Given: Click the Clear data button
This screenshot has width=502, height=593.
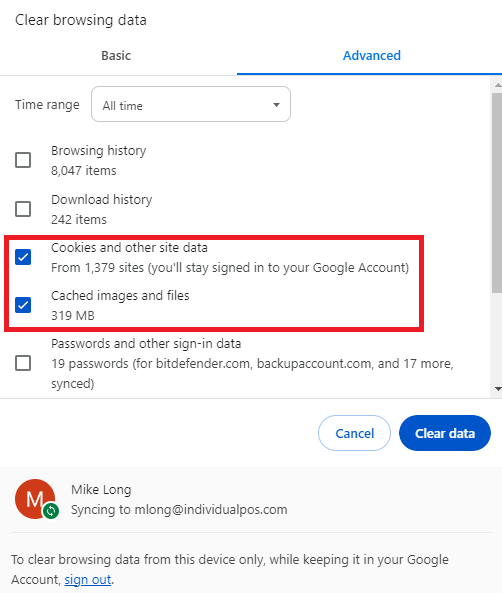Looking at the screenshot, I should [x=445, y=433].
